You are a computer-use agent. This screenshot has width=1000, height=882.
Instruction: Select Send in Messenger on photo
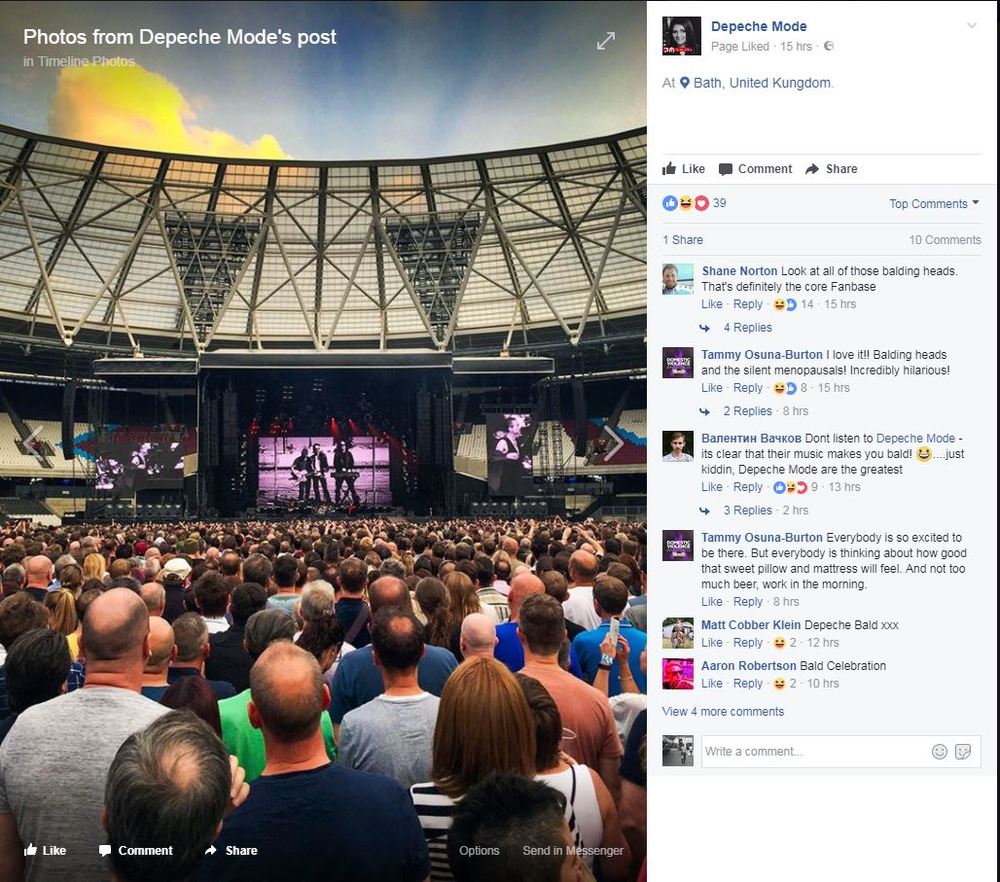[x=573, y=850]
